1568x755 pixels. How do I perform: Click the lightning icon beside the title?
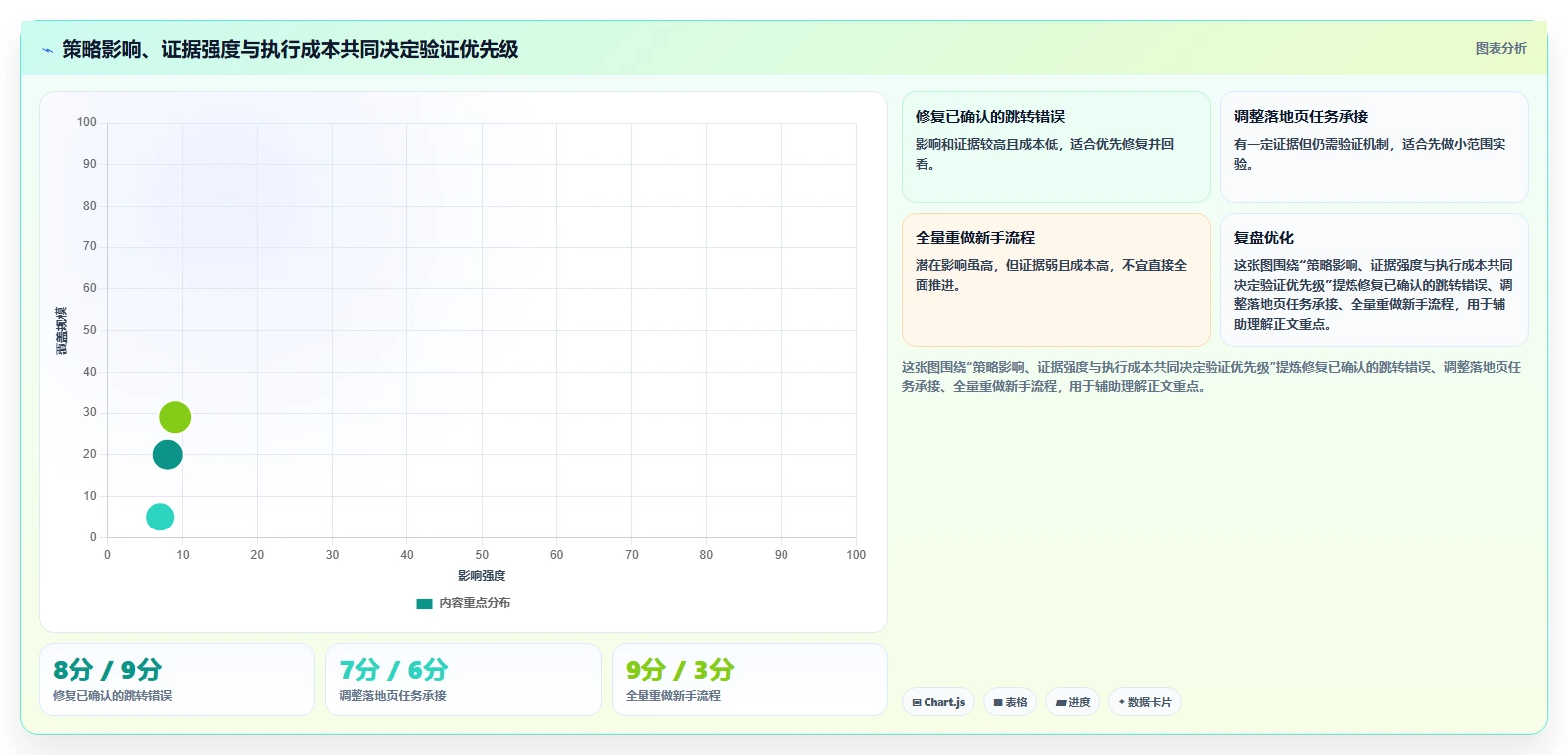47,50
